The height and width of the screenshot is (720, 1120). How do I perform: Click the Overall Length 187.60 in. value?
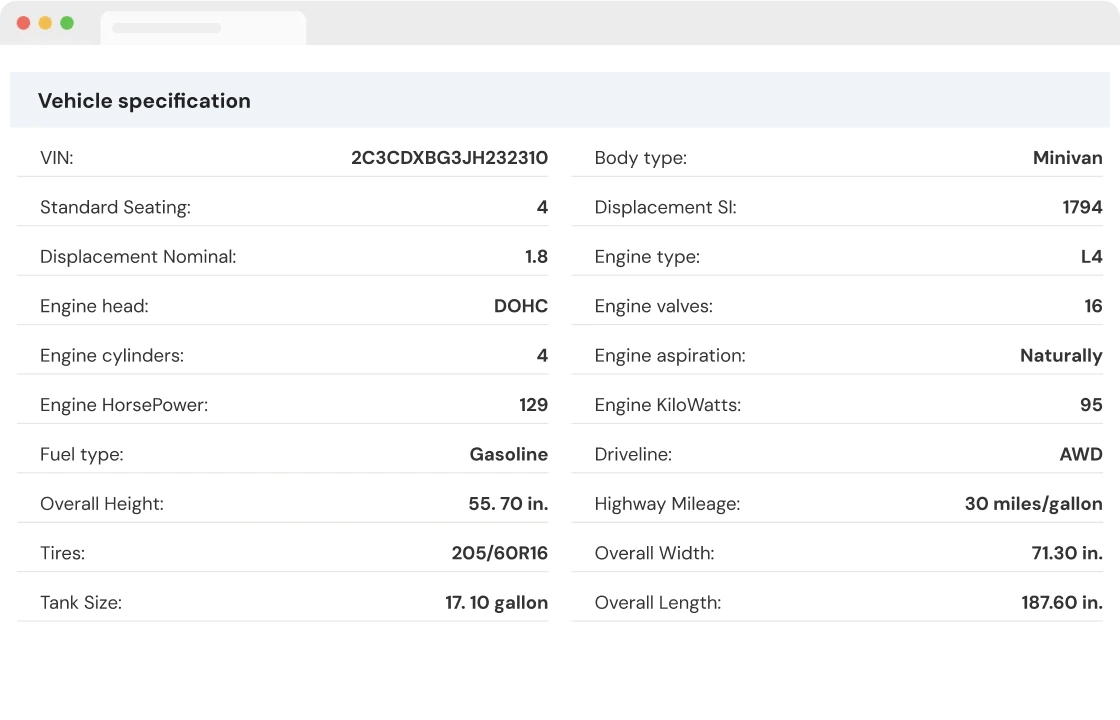[1054, 603]
